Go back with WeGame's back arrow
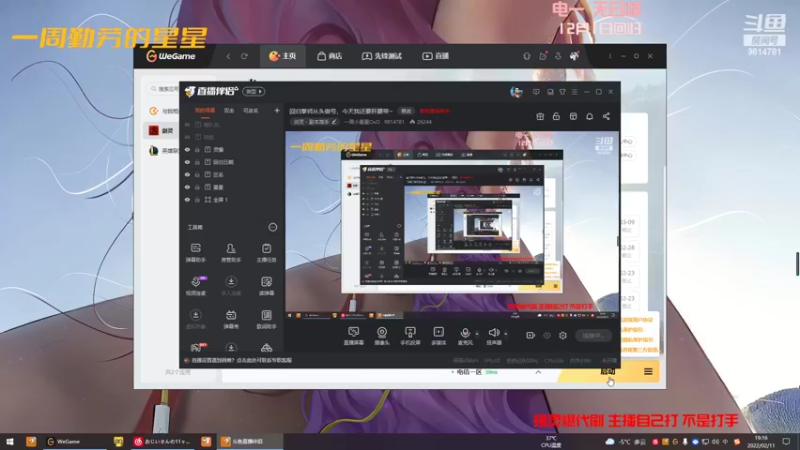 (x=228, y=56)
